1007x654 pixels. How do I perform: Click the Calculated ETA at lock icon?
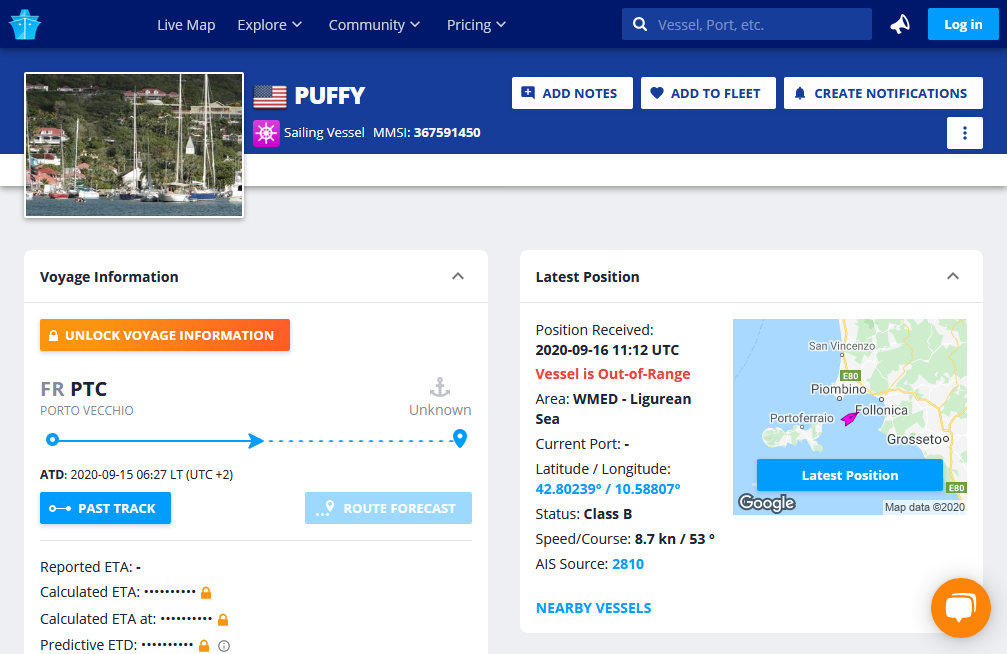223,619
